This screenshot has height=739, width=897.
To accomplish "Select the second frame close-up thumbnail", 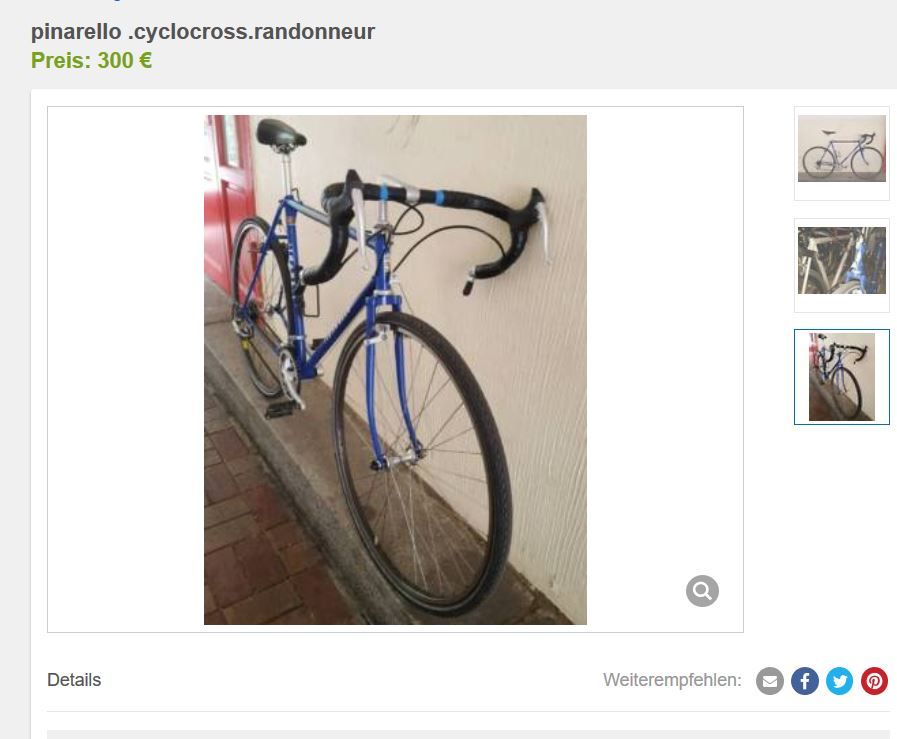I will 842,260.
